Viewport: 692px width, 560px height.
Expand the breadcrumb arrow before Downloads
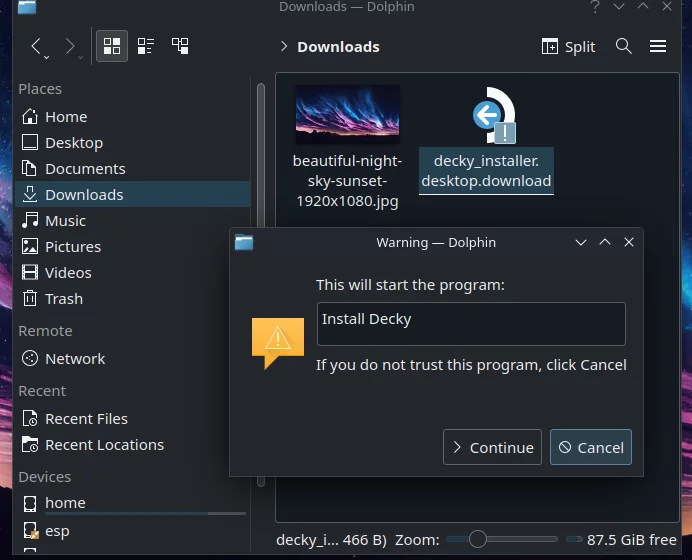click(x=284, y=46)
